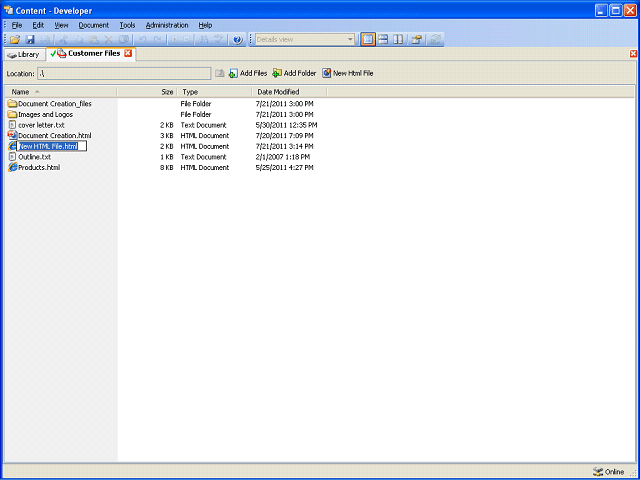Select the Document Creation.html file name

point(55,136)
